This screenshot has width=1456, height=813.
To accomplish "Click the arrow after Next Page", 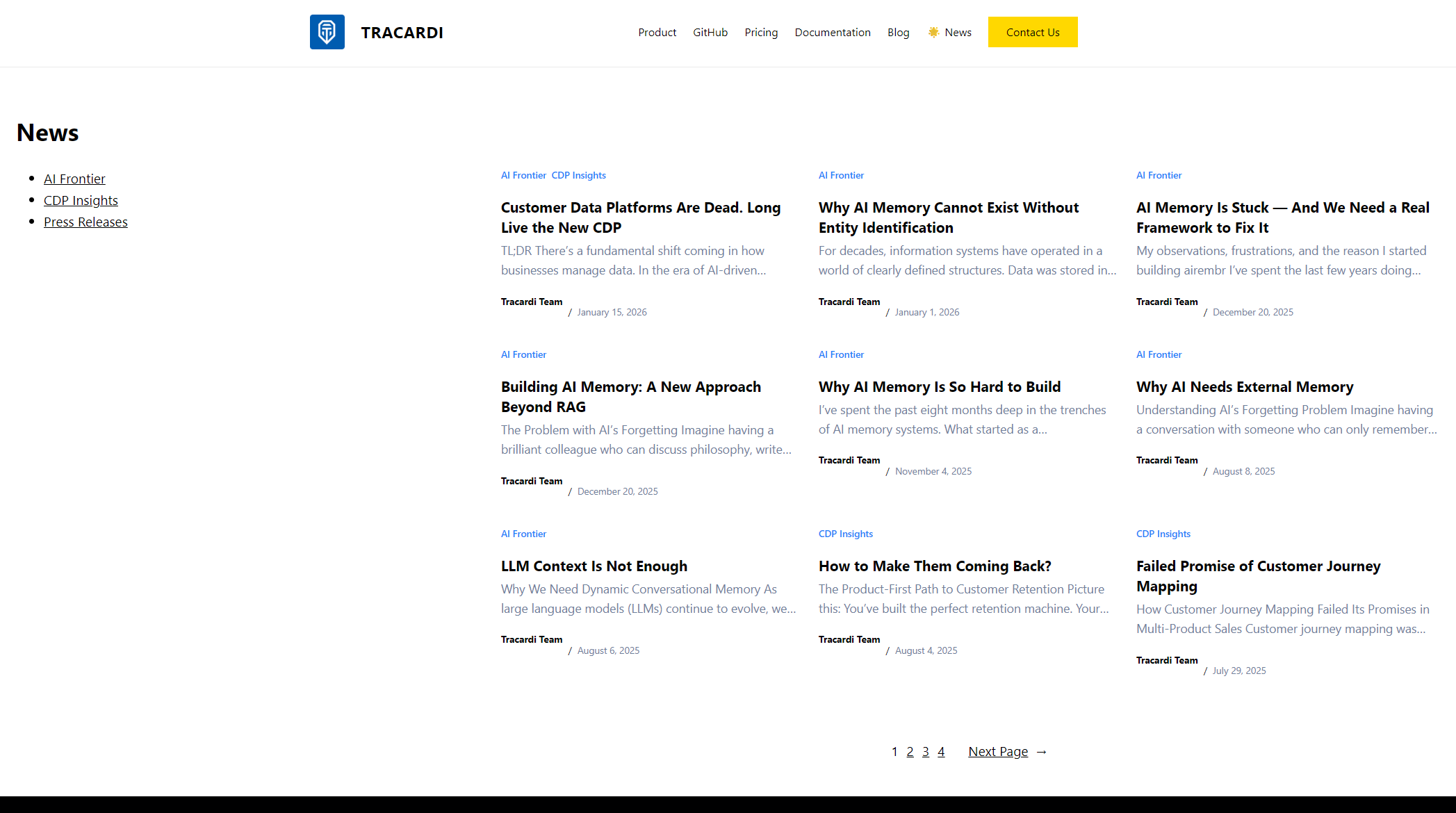I will (1041, 752).
